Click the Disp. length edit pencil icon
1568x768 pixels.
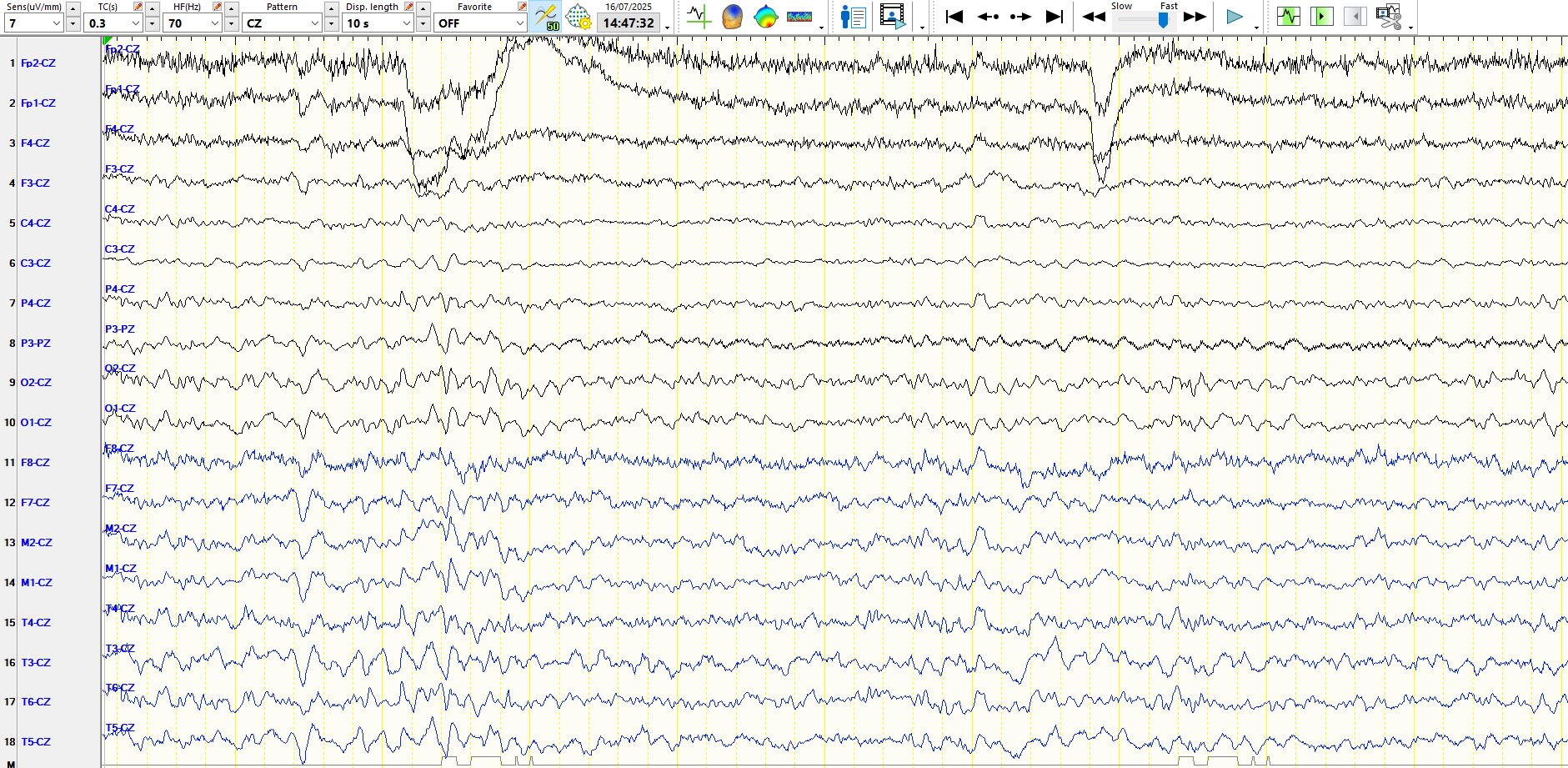coord(408,7)
